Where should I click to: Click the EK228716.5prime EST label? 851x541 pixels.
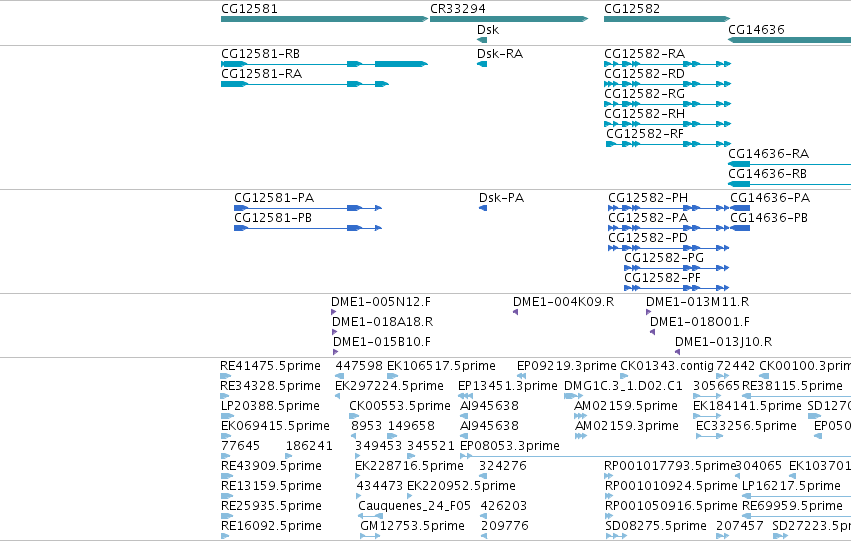[409, 466]
